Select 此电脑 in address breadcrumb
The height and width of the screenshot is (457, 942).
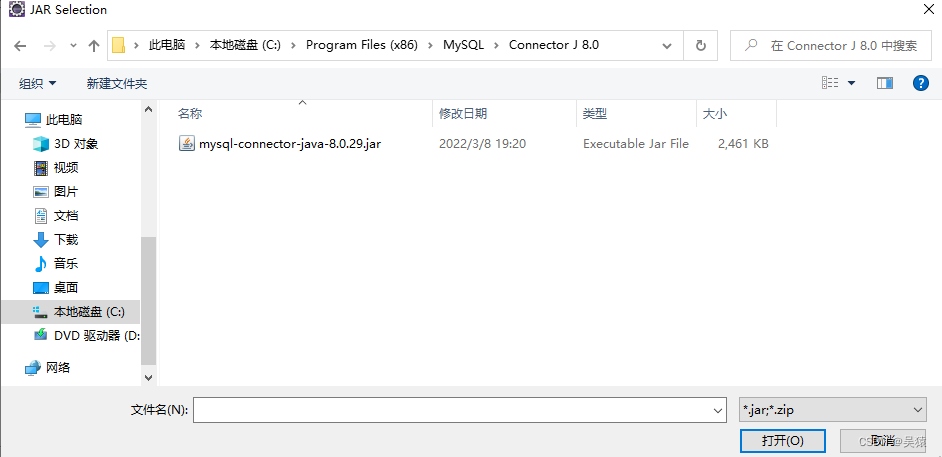click(x=167, y=45)
